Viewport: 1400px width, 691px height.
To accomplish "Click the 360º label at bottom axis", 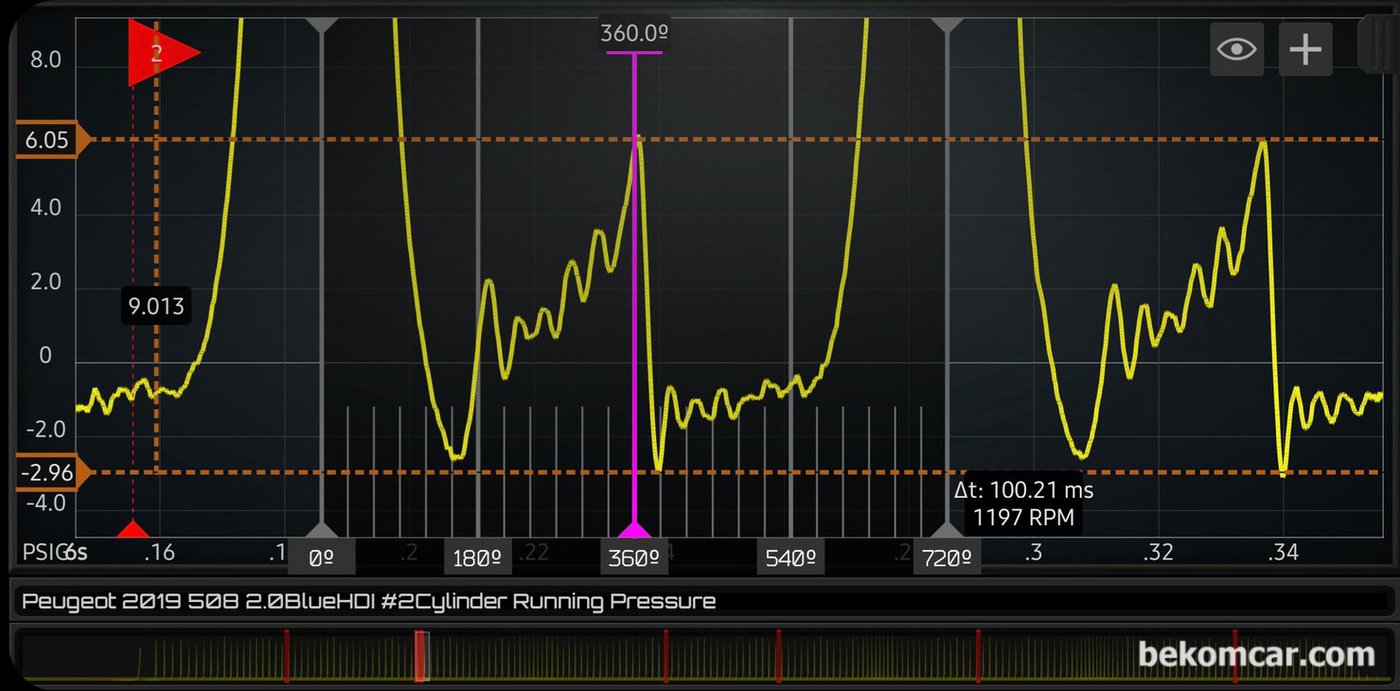I will tap(635, 558).
